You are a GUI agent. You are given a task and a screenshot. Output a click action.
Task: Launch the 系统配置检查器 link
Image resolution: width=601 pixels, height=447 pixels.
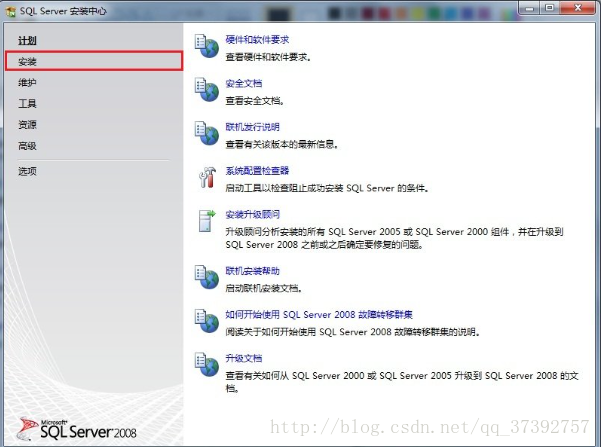coord(257,171)
